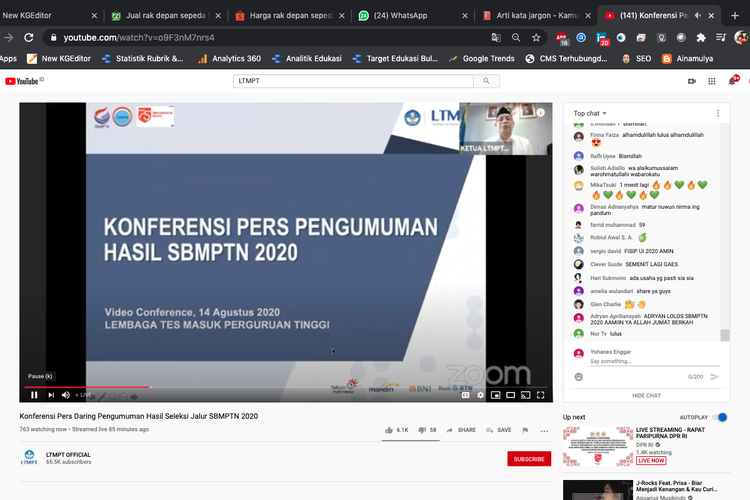Click the red Subscribe button

pyautogui.click(x=529, y=459)
